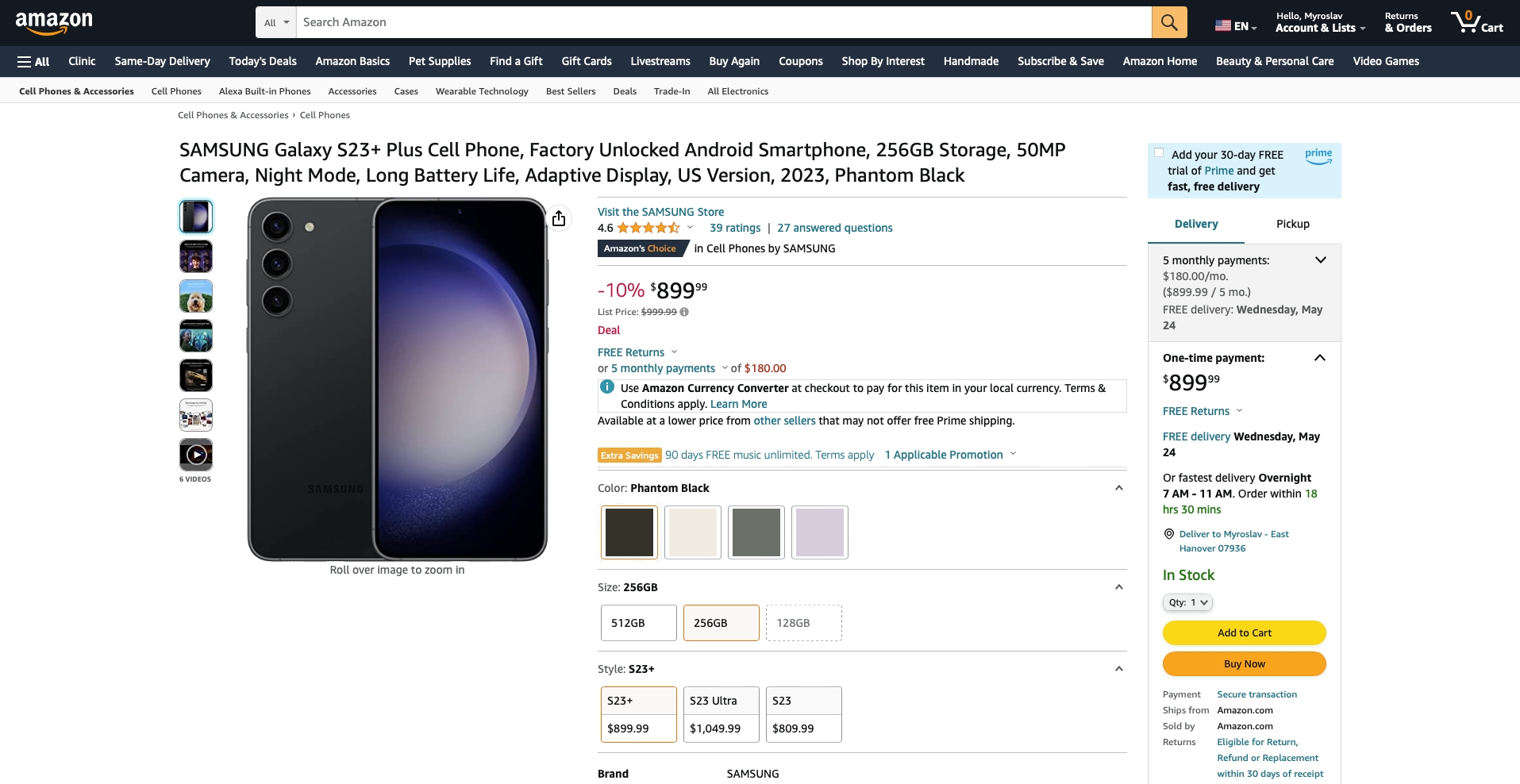1520x784 pixels.
Task: Click the share icon beside product image
Action: (x=559, y=218)
